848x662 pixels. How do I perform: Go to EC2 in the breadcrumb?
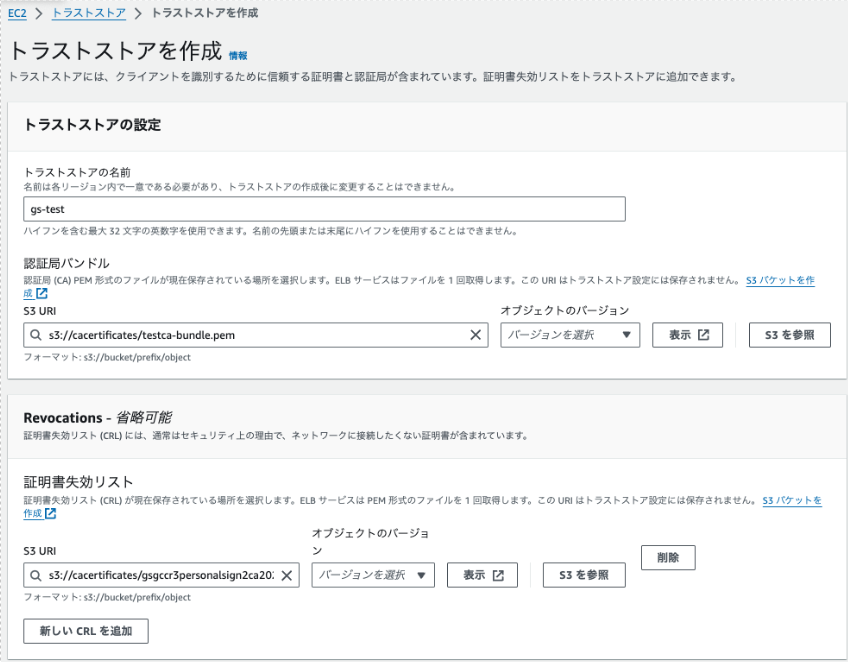click(x=17, y=13)
